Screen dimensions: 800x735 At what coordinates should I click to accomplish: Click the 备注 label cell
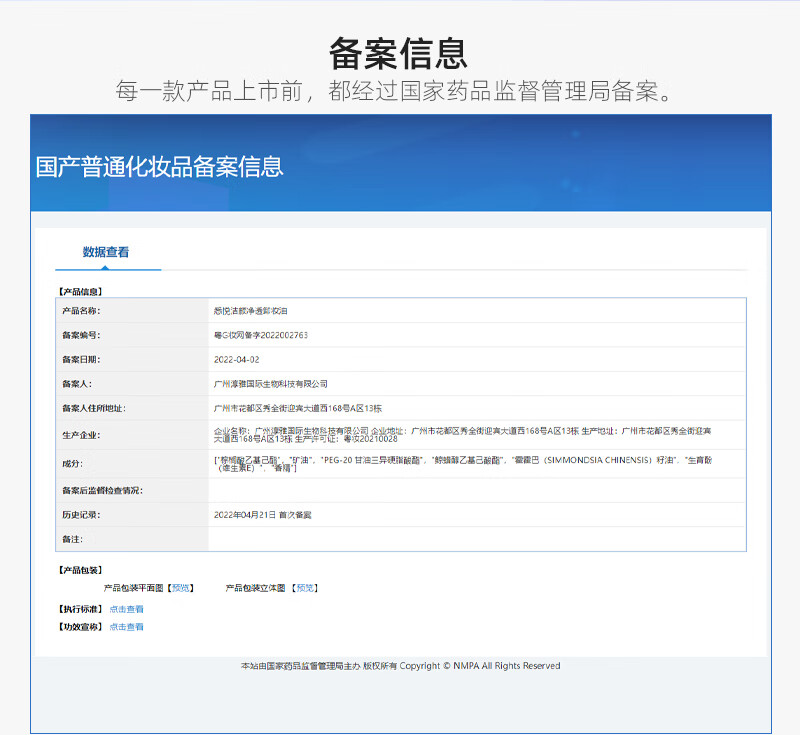pyautogui.click(x=132, y=539)
